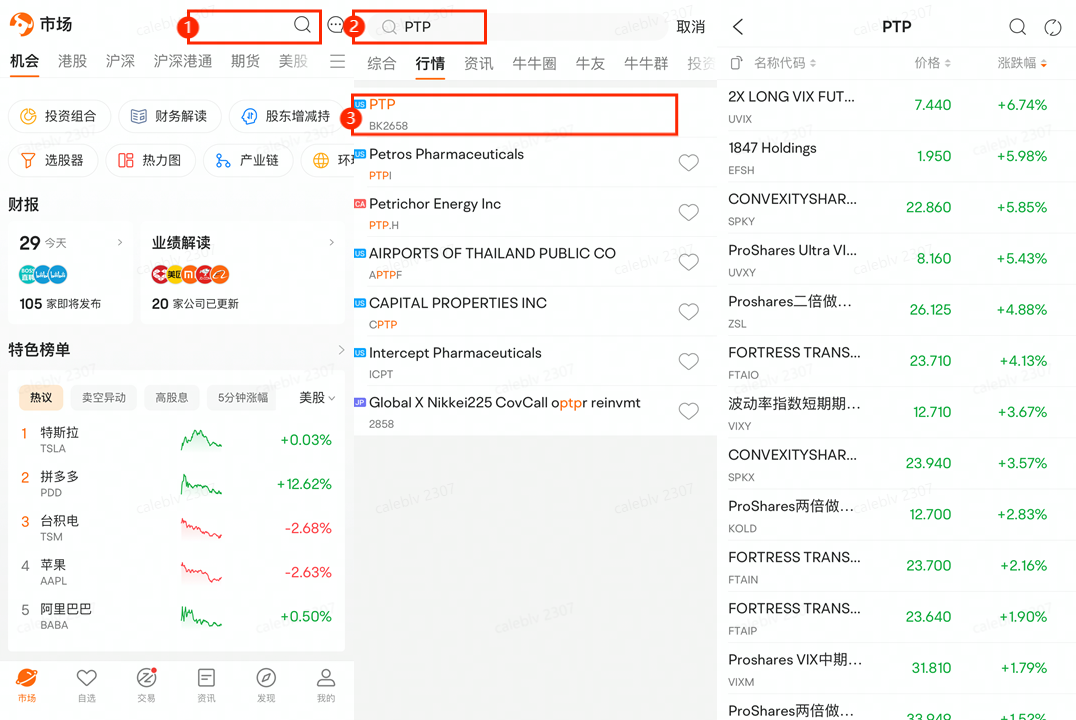Open 阿里巴巴 BABA ranking row
The height and width of the screenshot is (720, 1076).
[x=176, y=616]
